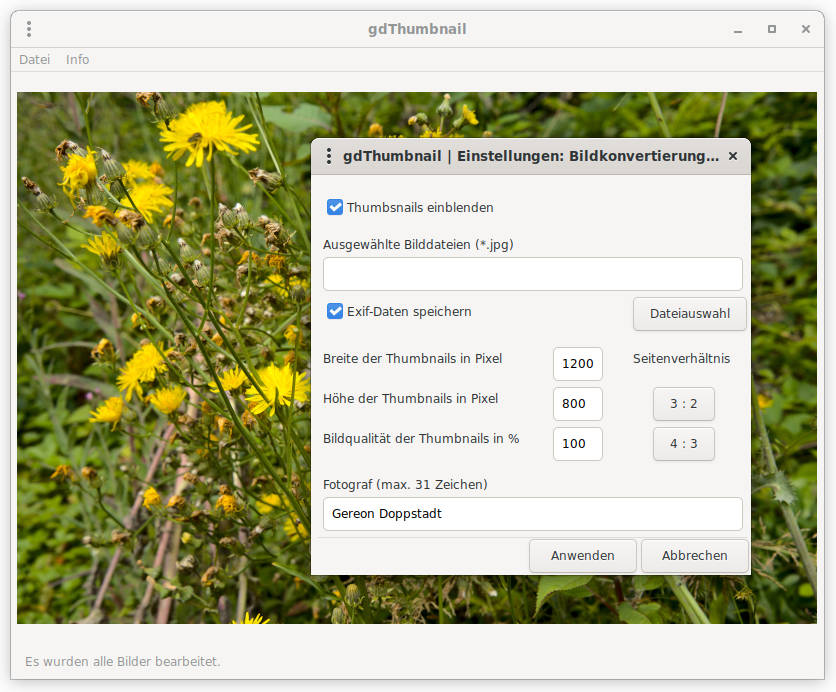Viewport: 836px width, 692px height.
Task: Toggle the 'Thumbsnails einblenden' checkbox
Action: [336, 207]
